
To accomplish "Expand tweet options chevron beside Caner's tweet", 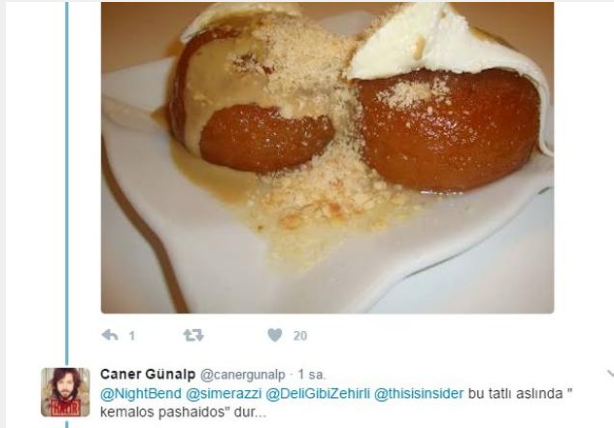I will pyautogui.click(x=610, y=374).
